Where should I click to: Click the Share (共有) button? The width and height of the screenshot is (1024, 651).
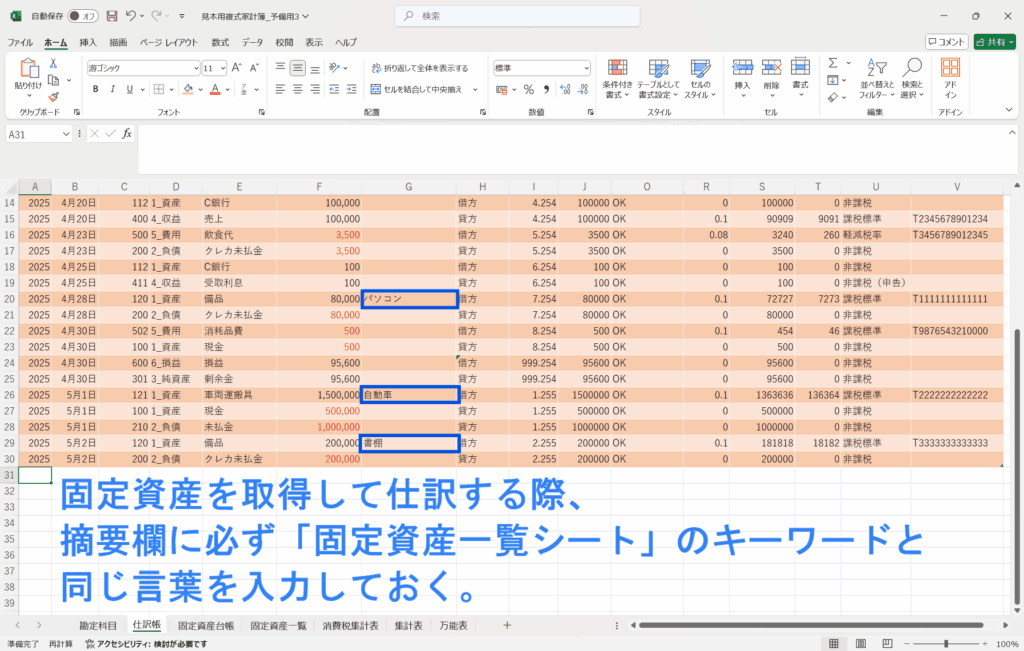pos(995,42)
